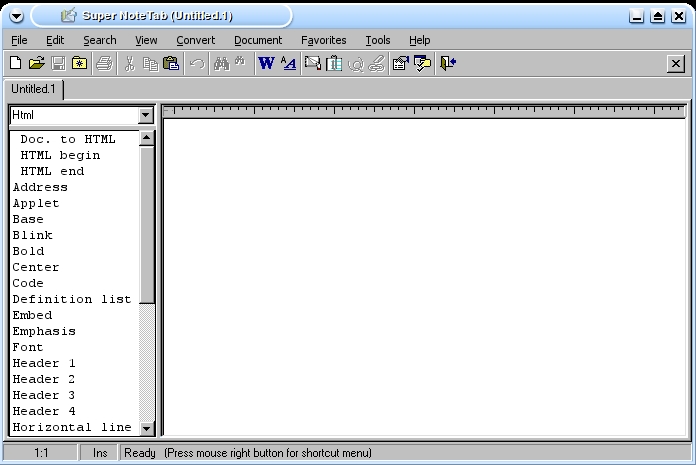Select the Untitled.1 document tab

[x=33, y=89]
